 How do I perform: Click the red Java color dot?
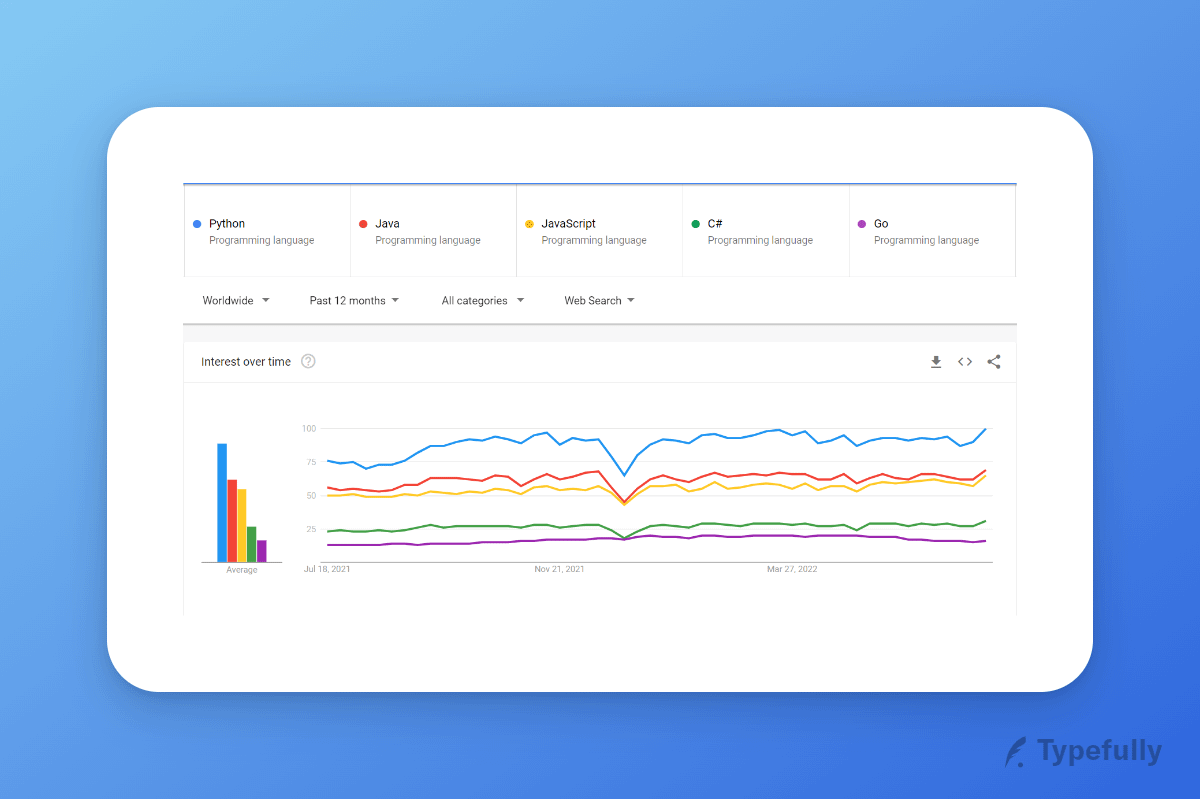click(x=363, y=224)
